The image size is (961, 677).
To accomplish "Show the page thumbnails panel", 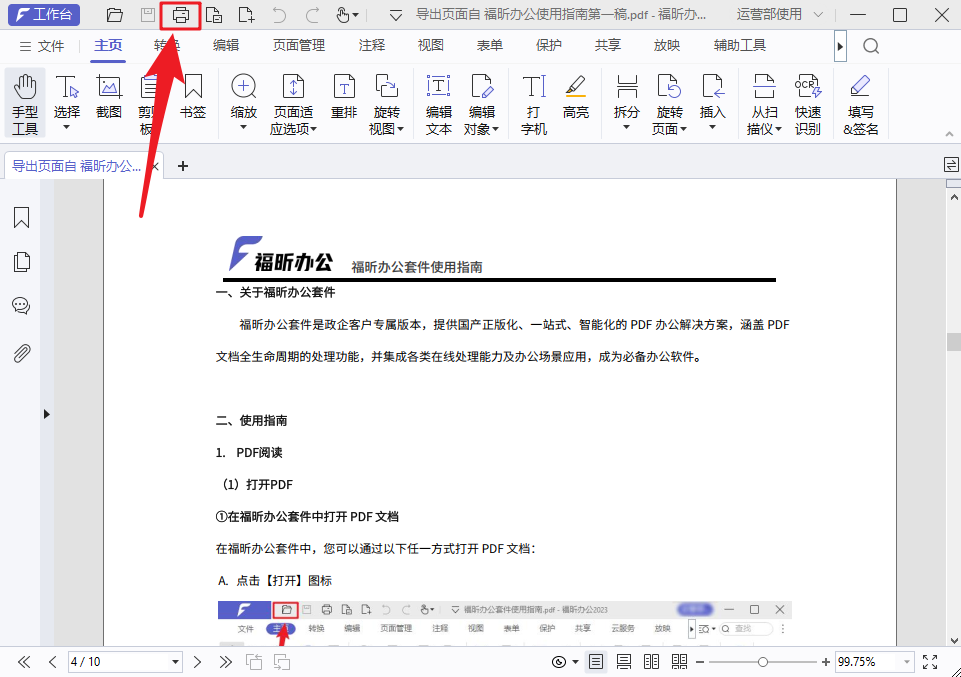I will [21, 261].
